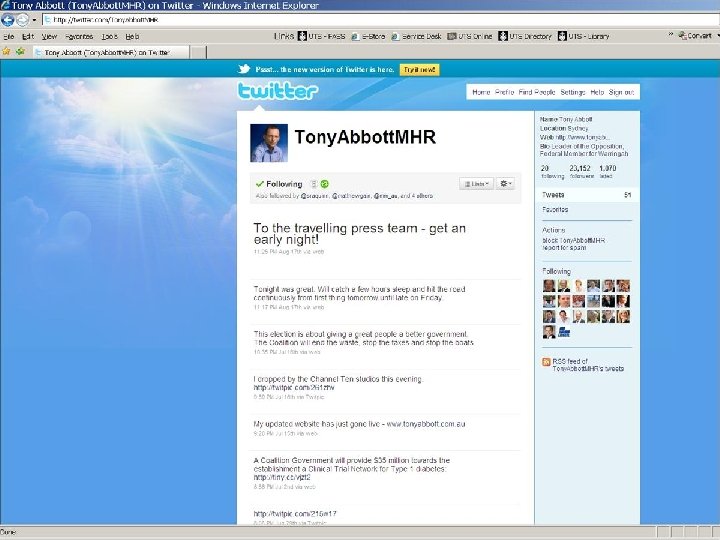Open the www.tonyabbott.com.au tweet link
This screenshot has height=540, width=720.
426,424
